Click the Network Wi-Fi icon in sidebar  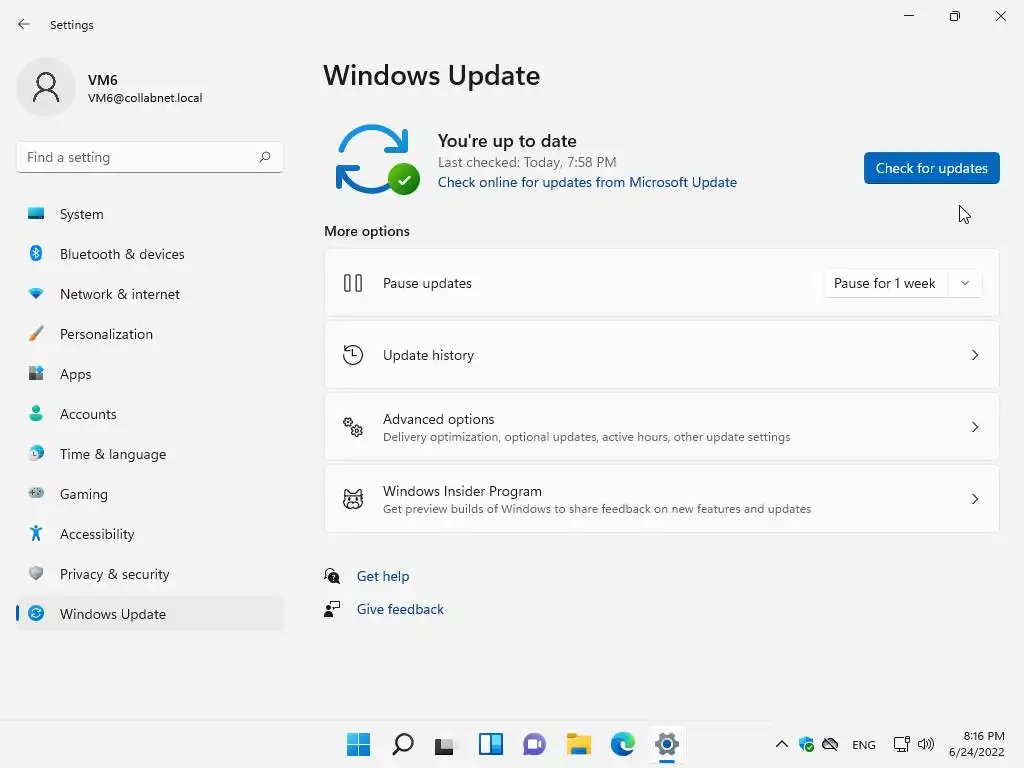[36, 294]
